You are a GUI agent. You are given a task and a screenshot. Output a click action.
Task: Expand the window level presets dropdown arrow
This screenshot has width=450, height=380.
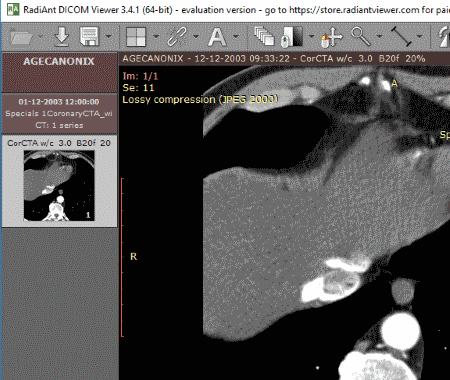coord(311,36)
